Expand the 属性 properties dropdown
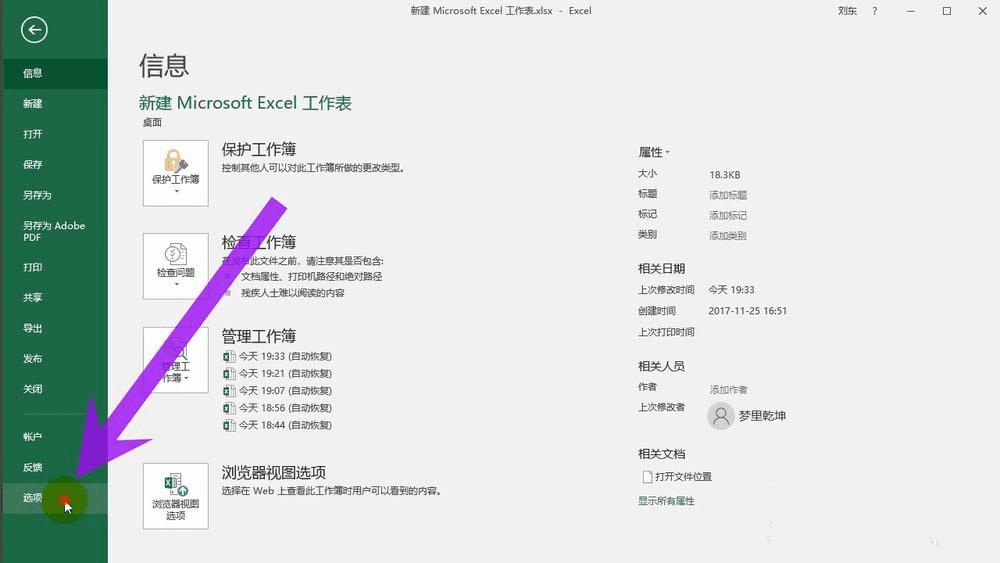 654,152
